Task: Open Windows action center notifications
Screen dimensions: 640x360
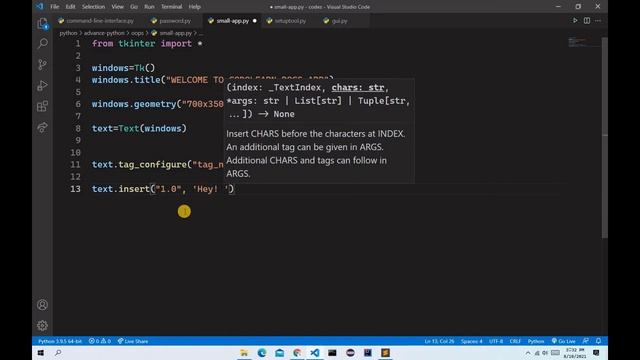Action: click(x=596, y=353)
